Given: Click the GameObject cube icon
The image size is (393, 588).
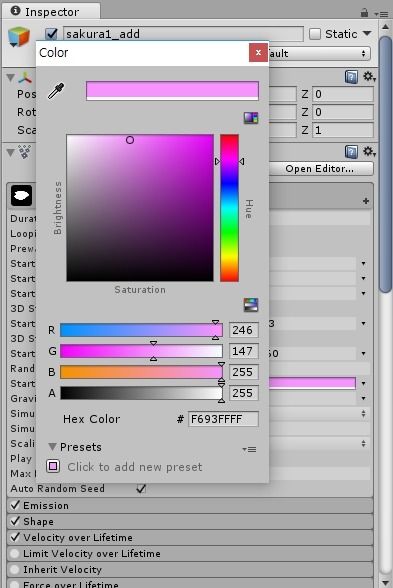Looking at the screenshot, I should pos(19,37).
